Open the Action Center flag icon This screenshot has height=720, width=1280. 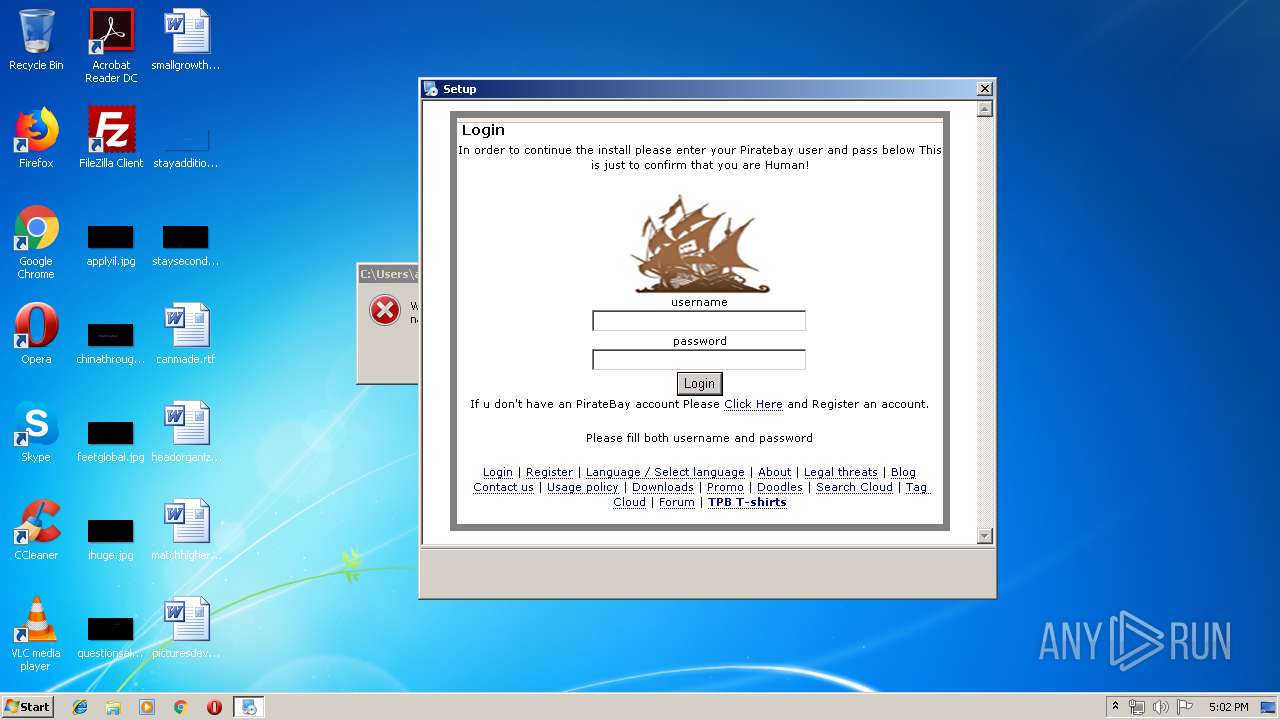(1185, 707)
